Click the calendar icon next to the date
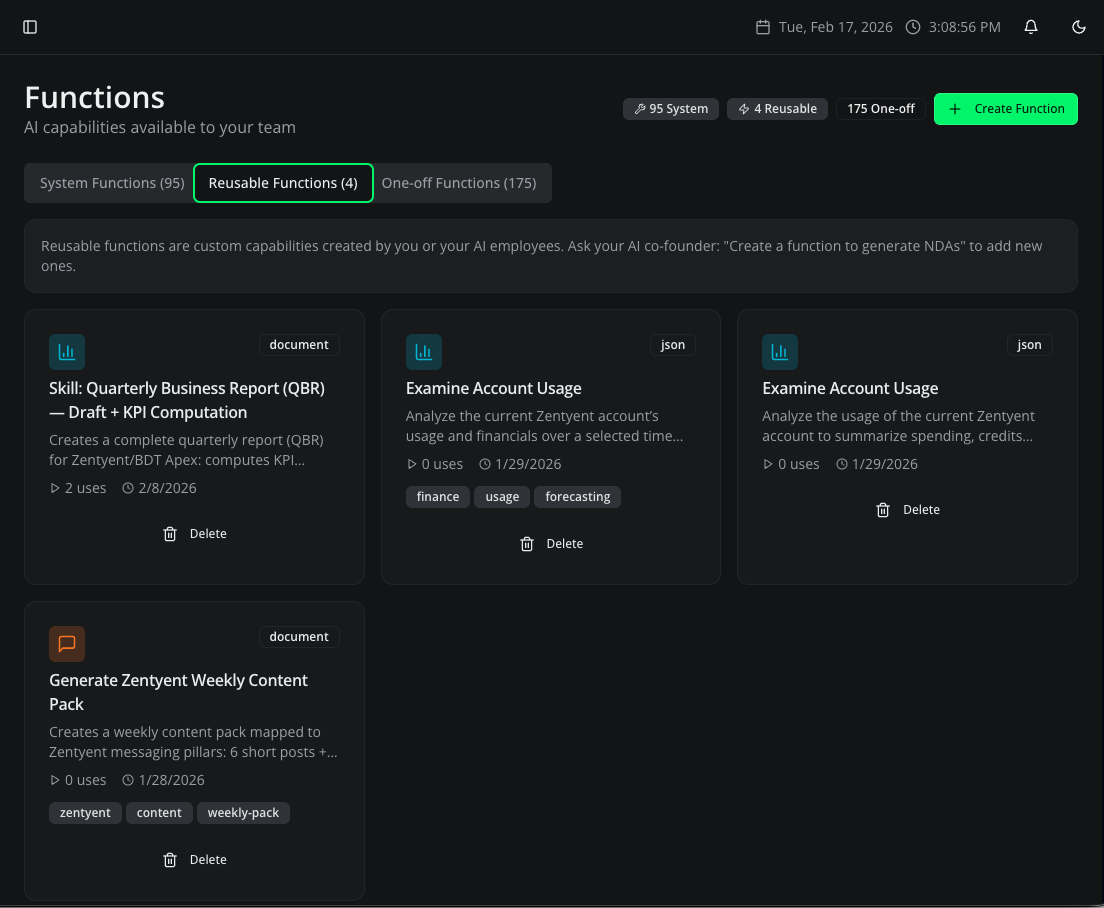The width and height of the screenshot is (1104, 908). 763,27
